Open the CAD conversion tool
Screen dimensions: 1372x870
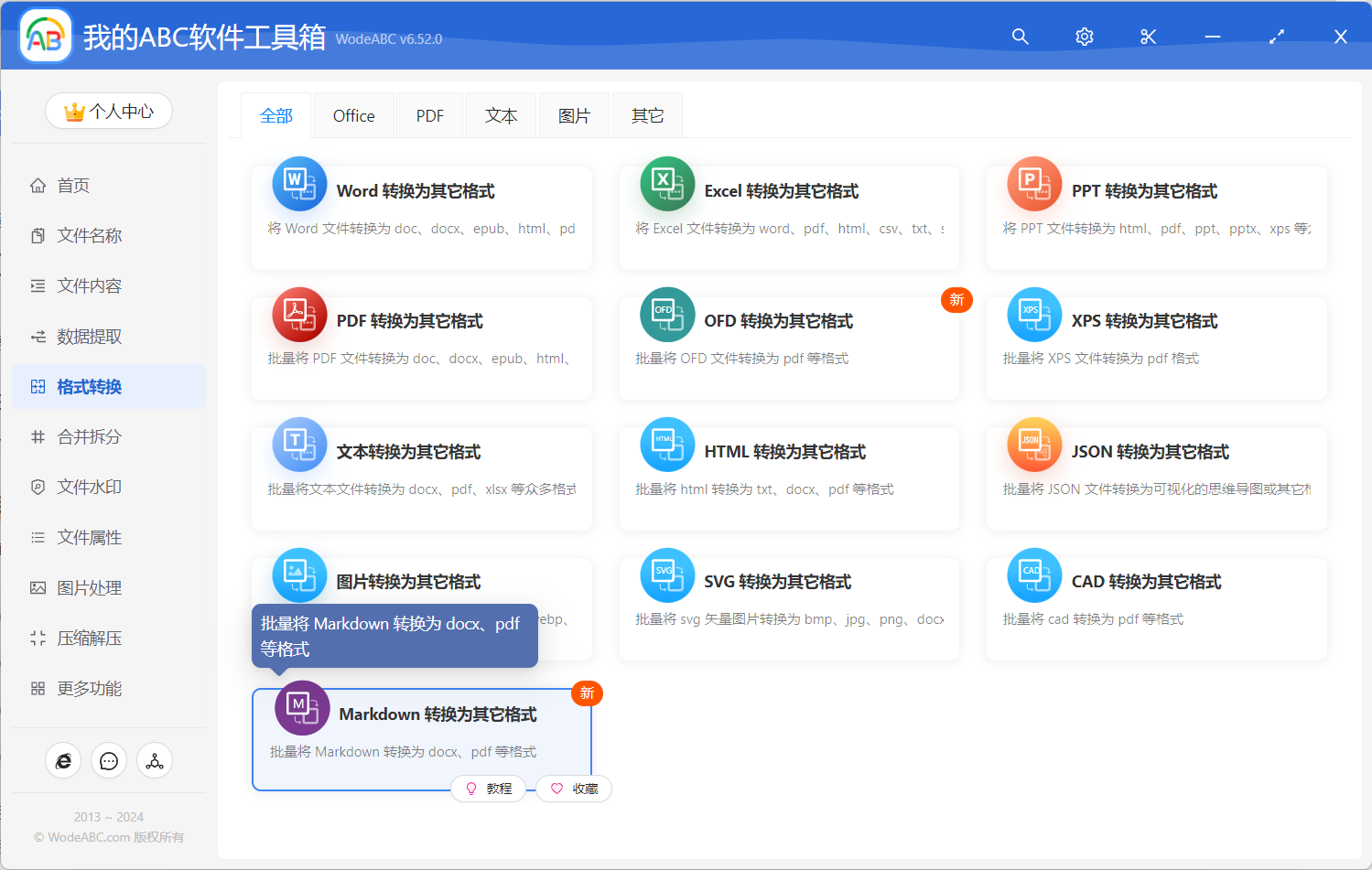1156,608
